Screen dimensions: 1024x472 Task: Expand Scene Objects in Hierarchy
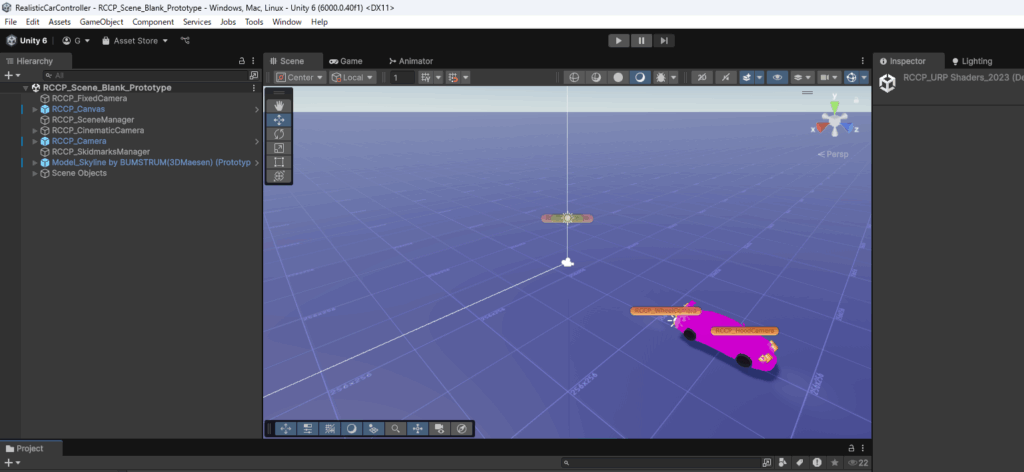pos(35,173)
